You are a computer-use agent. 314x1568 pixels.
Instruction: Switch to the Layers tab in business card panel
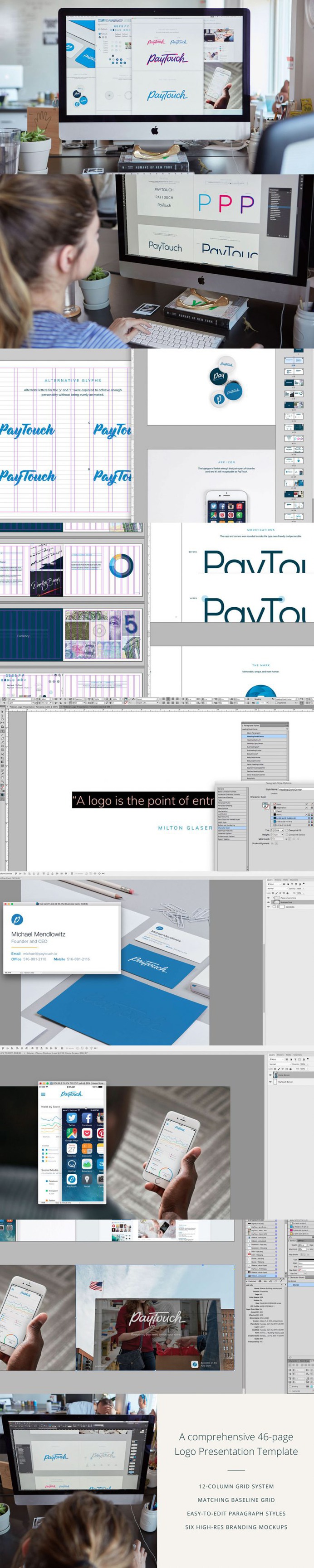pos(270,879)
